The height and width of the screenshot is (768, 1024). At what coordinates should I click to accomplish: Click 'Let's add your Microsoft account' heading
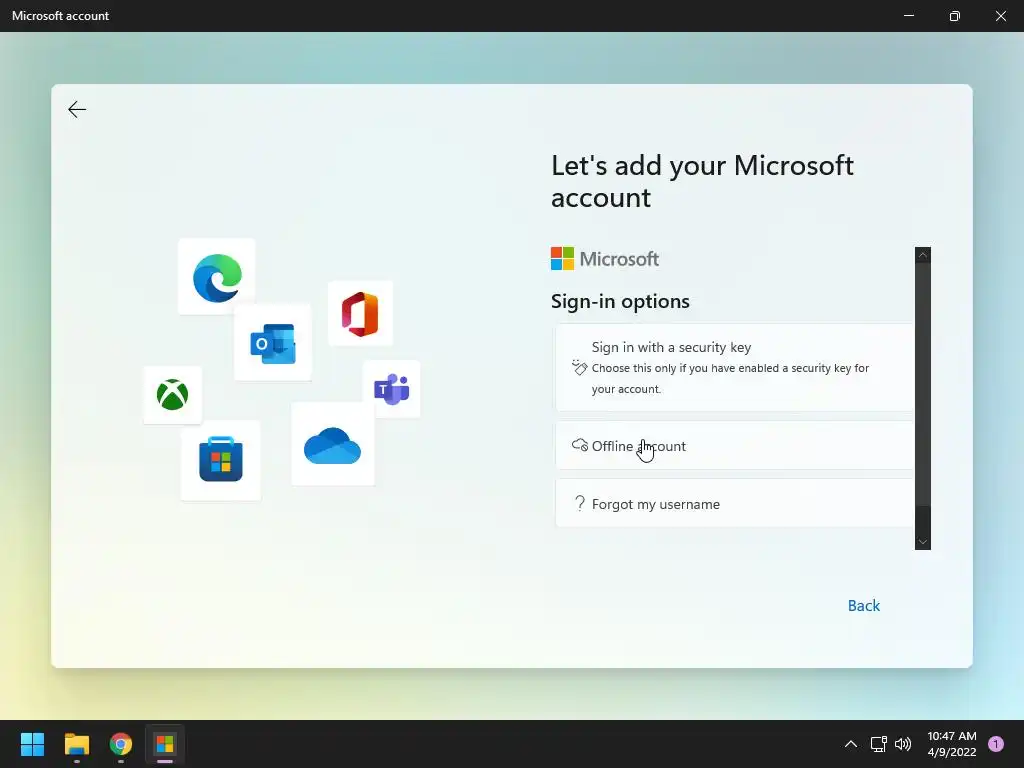tap(702, 182)
